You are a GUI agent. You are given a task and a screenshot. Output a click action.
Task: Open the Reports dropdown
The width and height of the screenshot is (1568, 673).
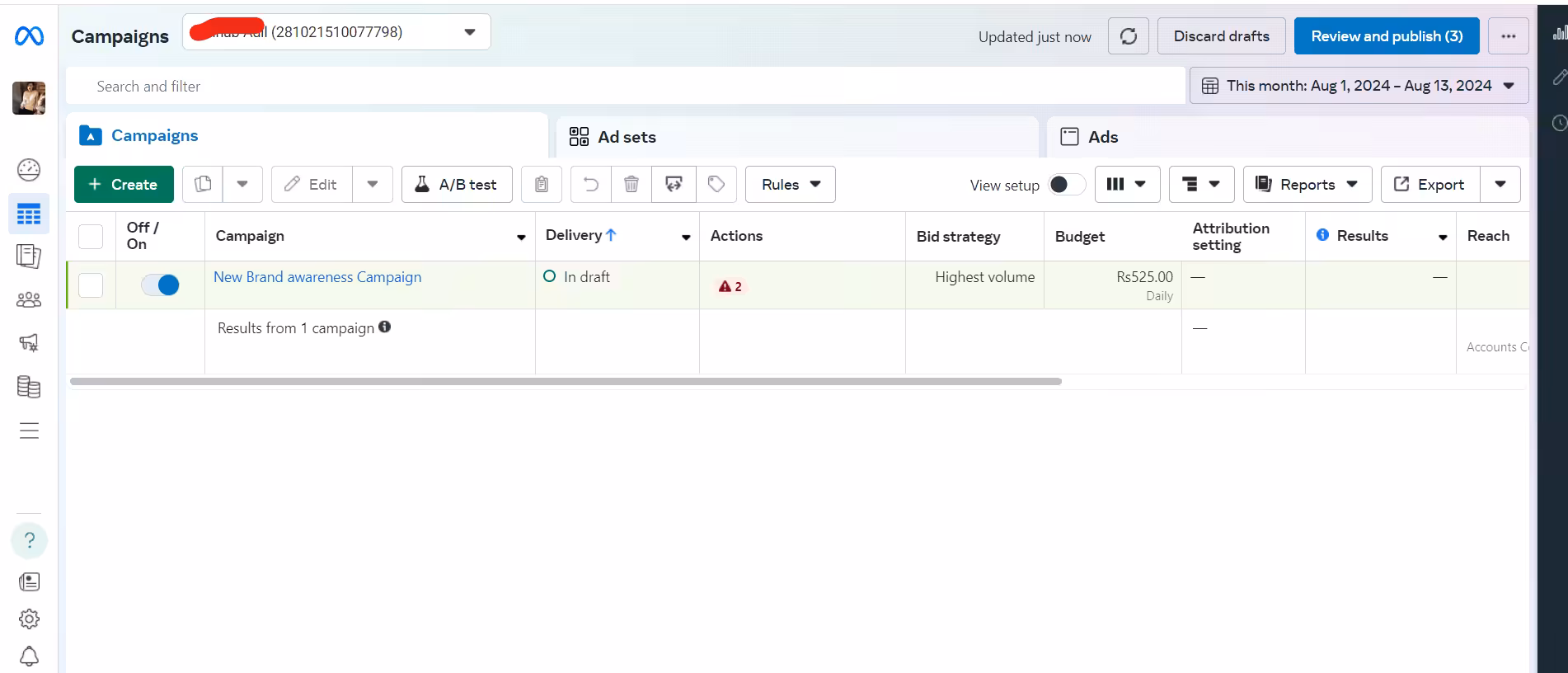pos(1307,184)
